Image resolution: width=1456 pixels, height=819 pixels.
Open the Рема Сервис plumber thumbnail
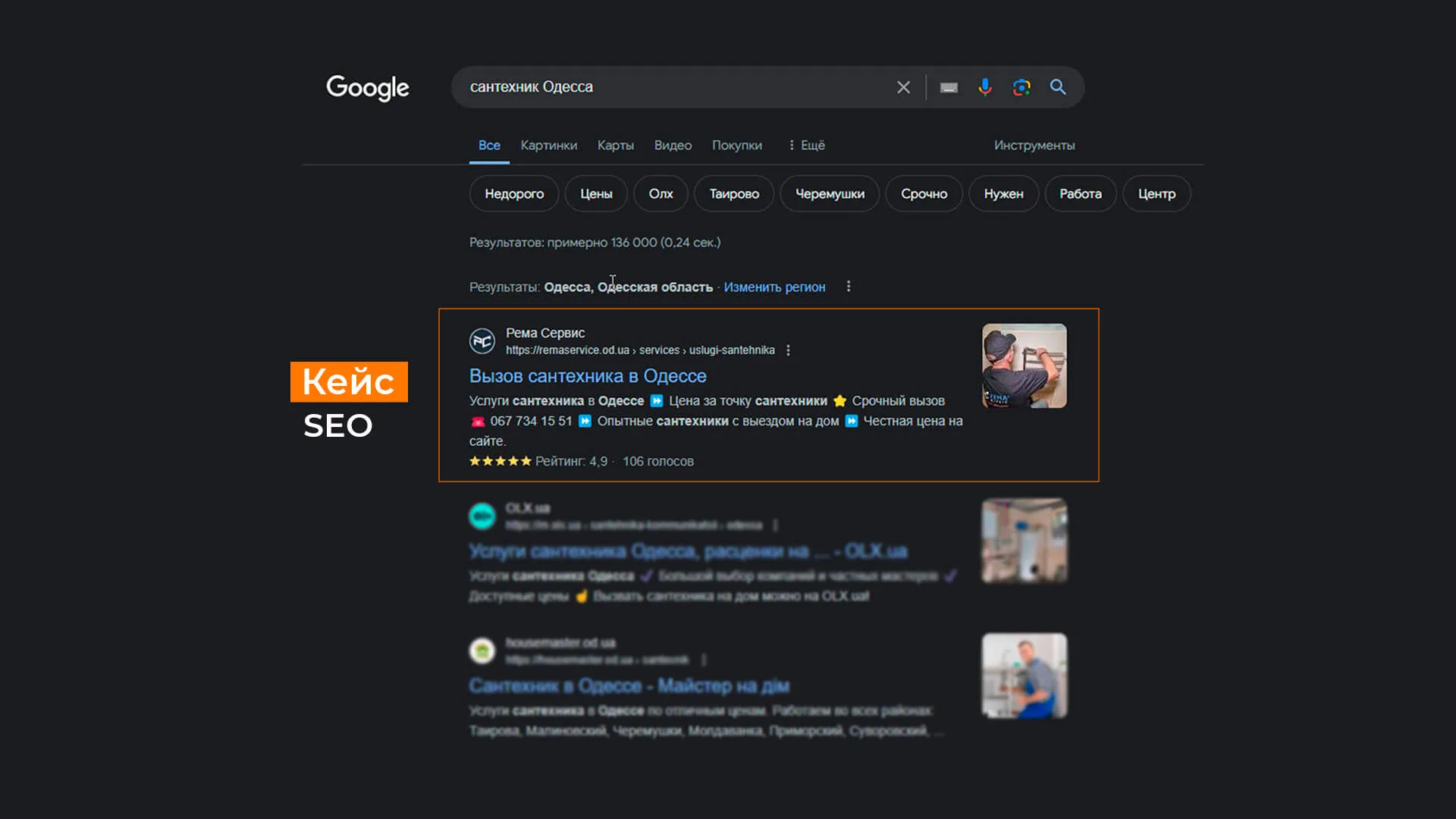[1025, 366]
